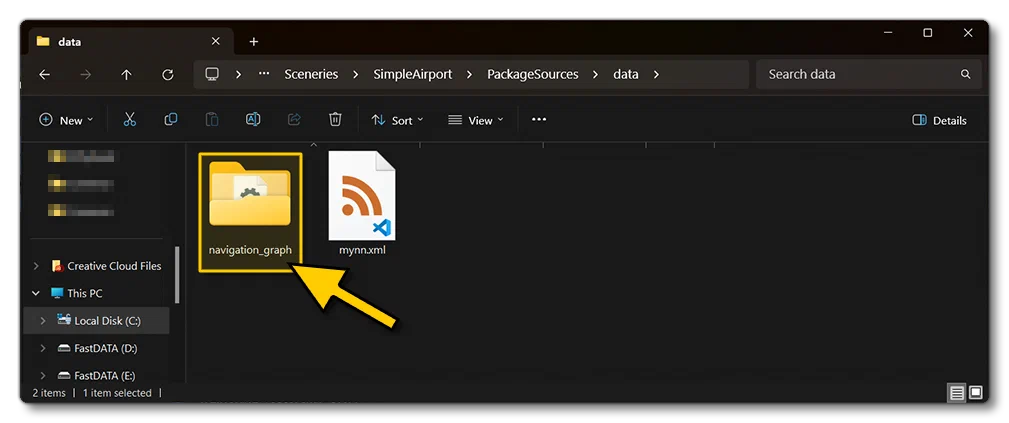Screen dimensions: 1009x423
Task: Copy the selected item
Action: tap(171, 120)
